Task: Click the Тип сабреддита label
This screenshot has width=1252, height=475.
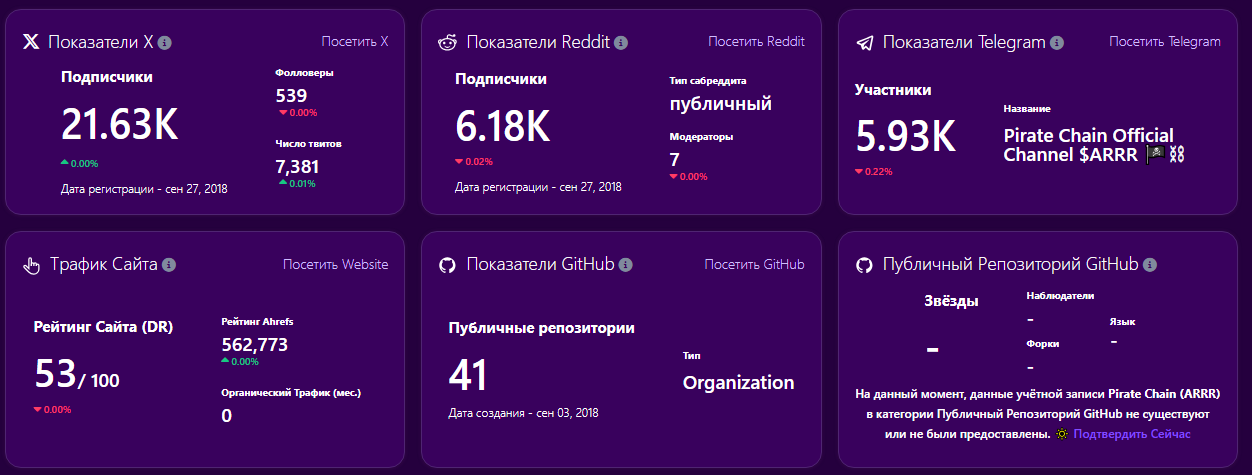Action: (708, 80)
